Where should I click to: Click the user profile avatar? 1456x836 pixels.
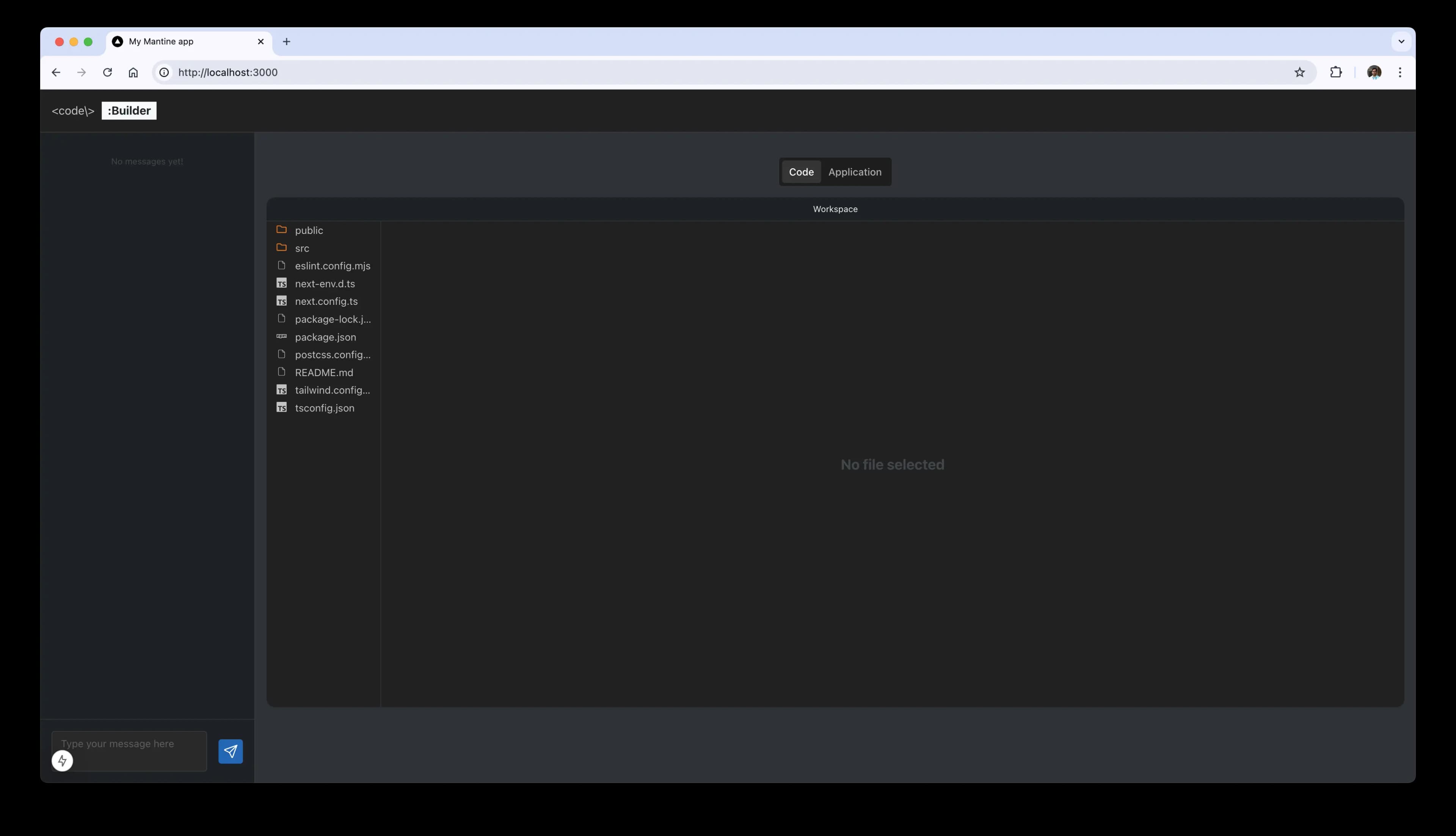coord(1374,72)
